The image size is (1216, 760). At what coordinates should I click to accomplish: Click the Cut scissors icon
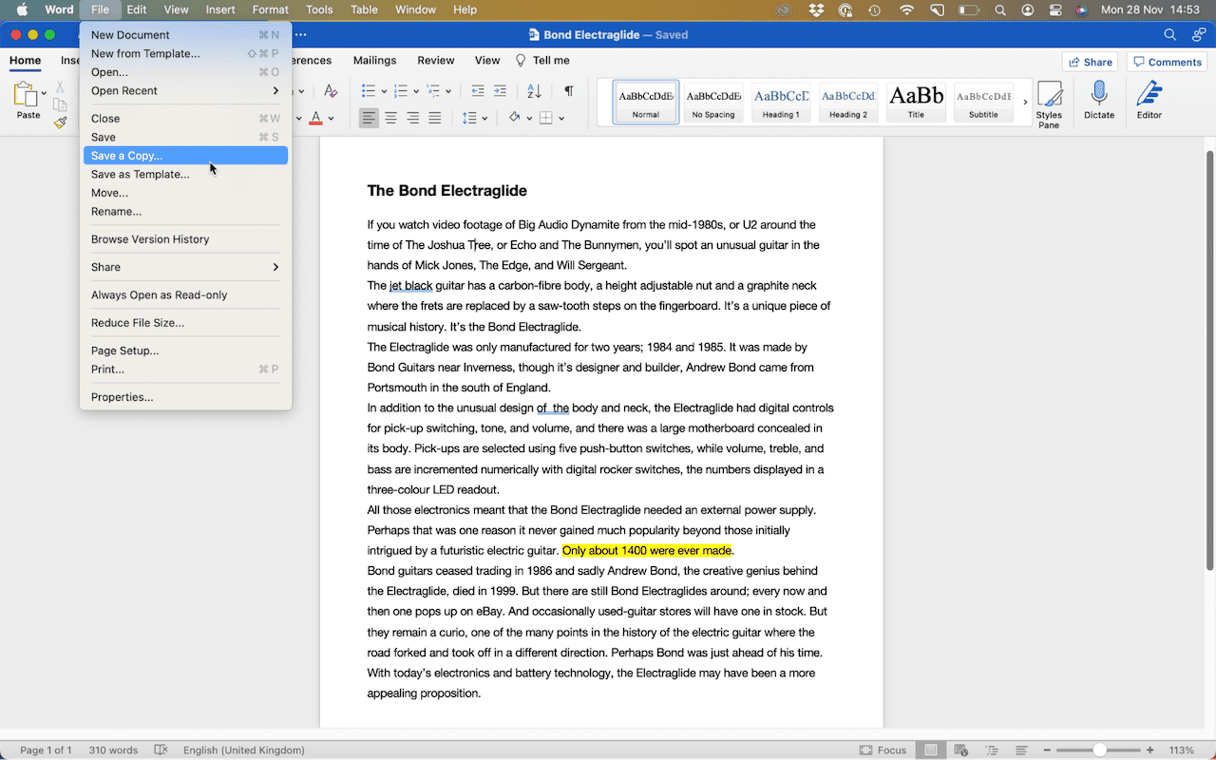(60, 89)
